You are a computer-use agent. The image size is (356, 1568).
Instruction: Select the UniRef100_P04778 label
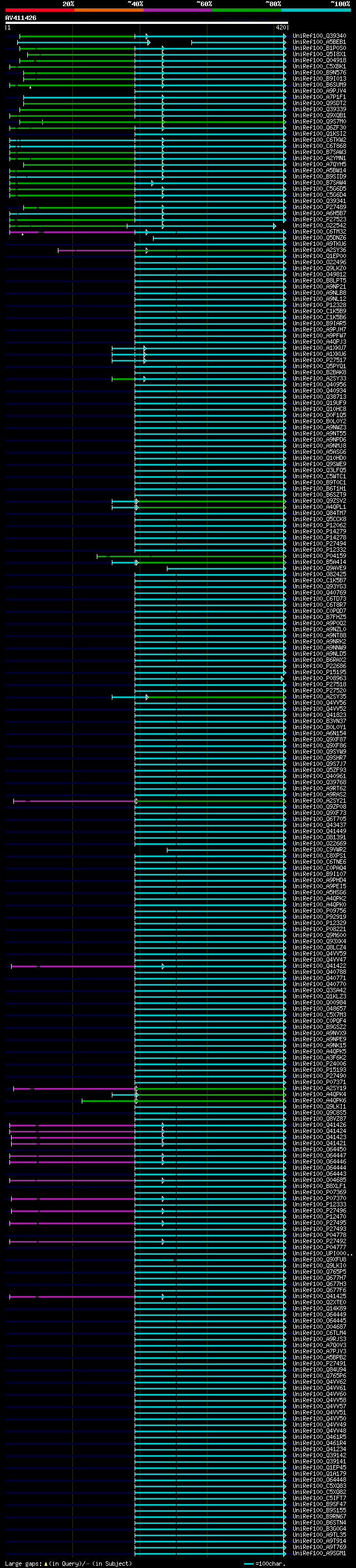pyautogui.click(x=319, y=1235)
